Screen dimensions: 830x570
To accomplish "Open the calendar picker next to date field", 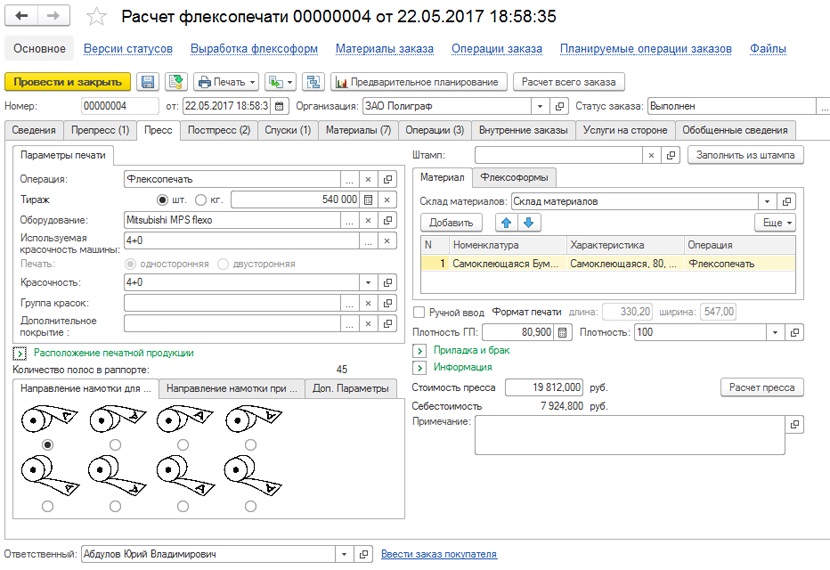I will click(x=279, y=106).
